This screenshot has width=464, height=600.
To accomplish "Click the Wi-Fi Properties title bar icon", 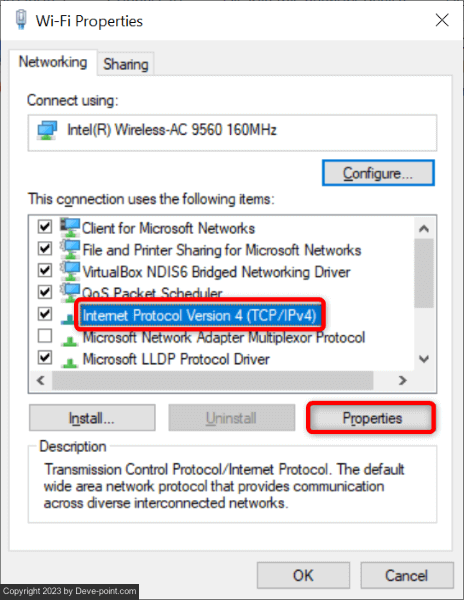I will click(x=21, y=20).
